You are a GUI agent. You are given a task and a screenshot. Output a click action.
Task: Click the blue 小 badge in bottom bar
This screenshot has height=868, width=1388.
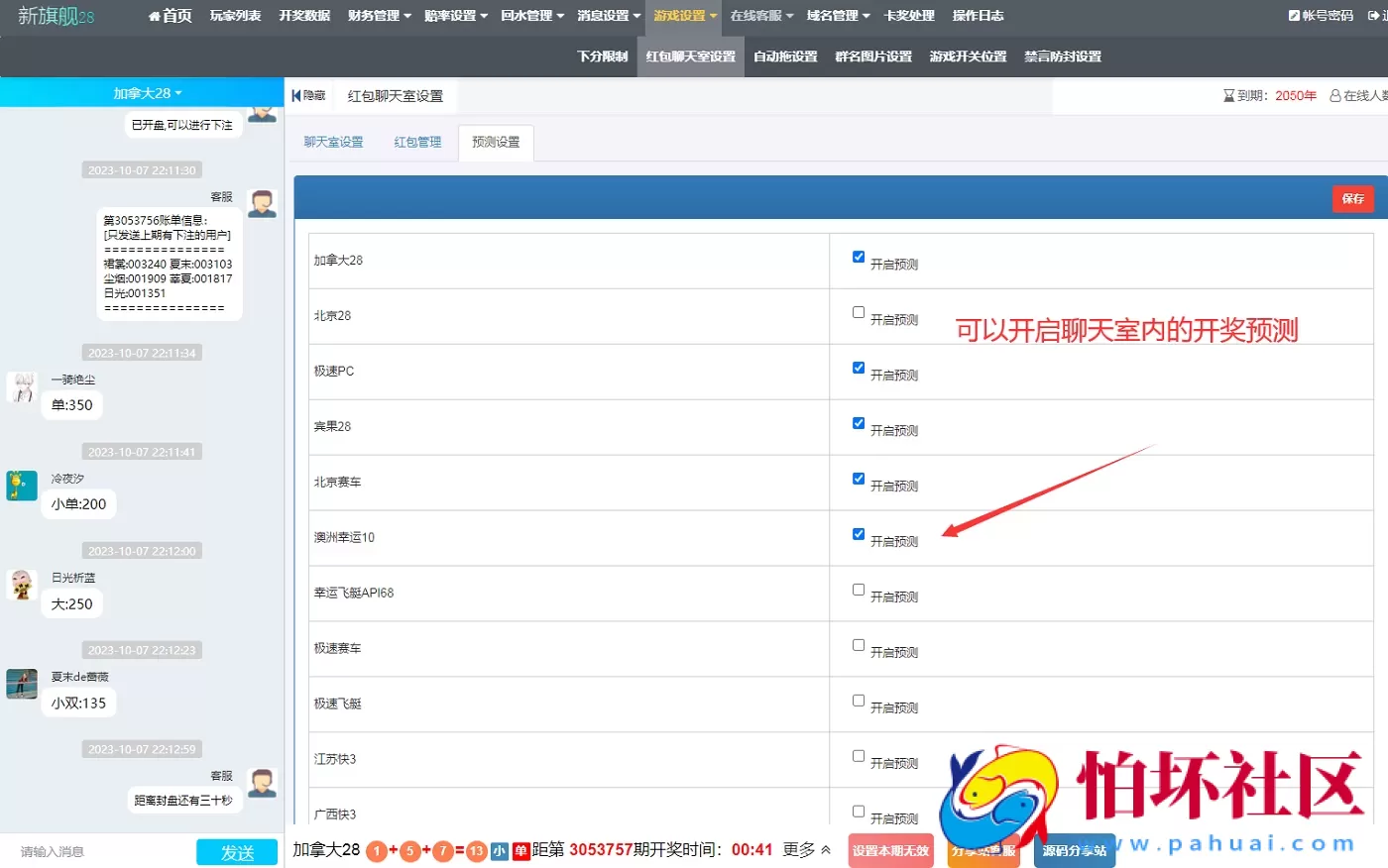[x=500, y=851]
